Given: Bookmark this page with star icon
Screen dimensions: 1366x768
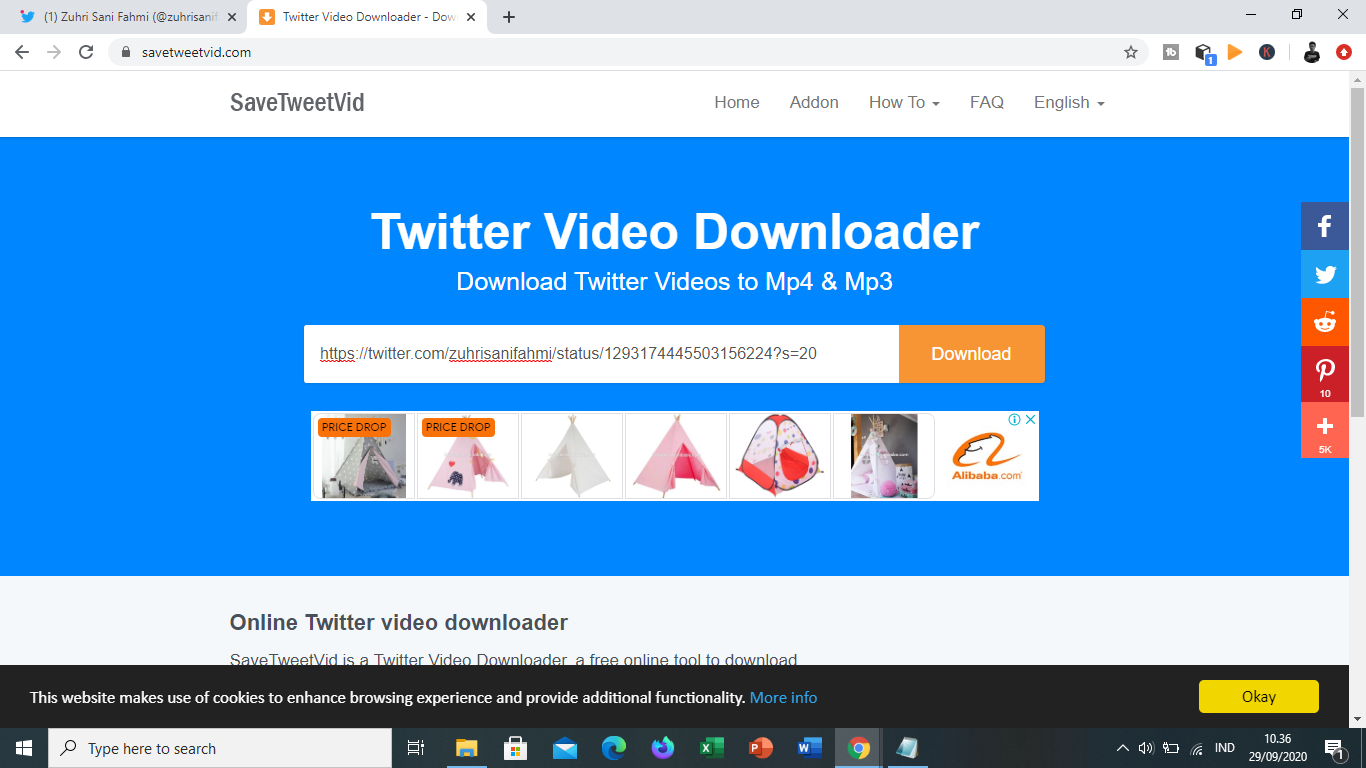Looking at the screenshot, I should point(1131,52).
